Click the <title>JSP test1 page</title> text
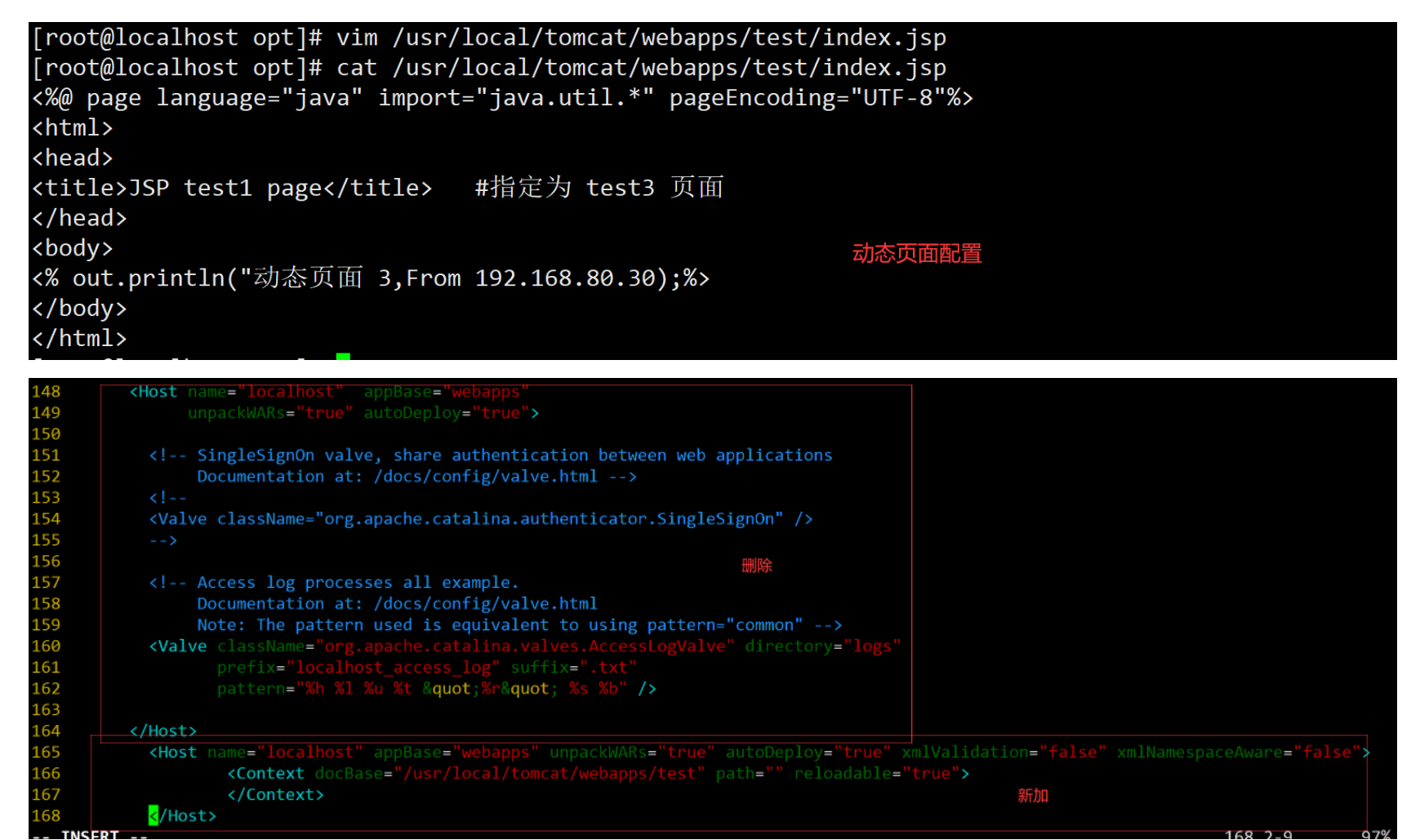The width and height of the screenshot is (1411, 840). 231,188
